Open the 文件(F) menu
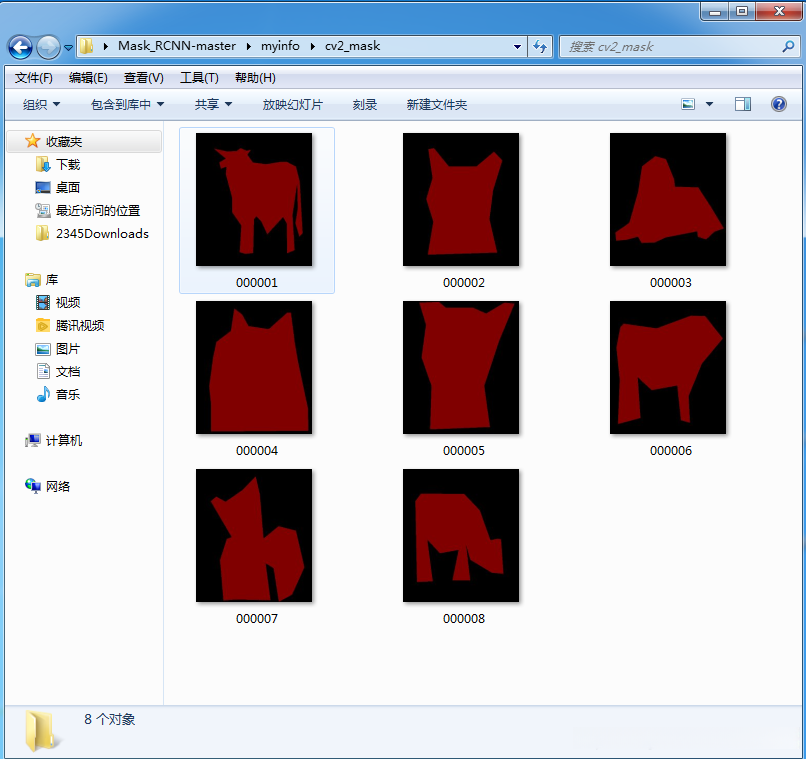Viewport: 806px width, 759px height. pos(33,78)
